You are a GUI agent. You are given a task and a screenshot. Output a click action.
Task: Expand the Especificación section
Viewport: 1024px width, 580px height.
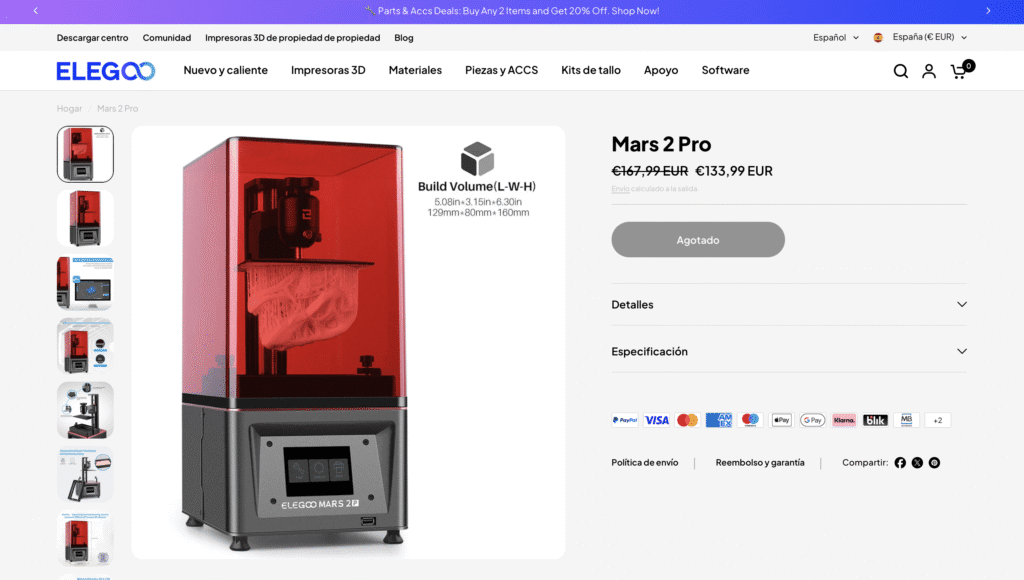[x=789, y=351]
